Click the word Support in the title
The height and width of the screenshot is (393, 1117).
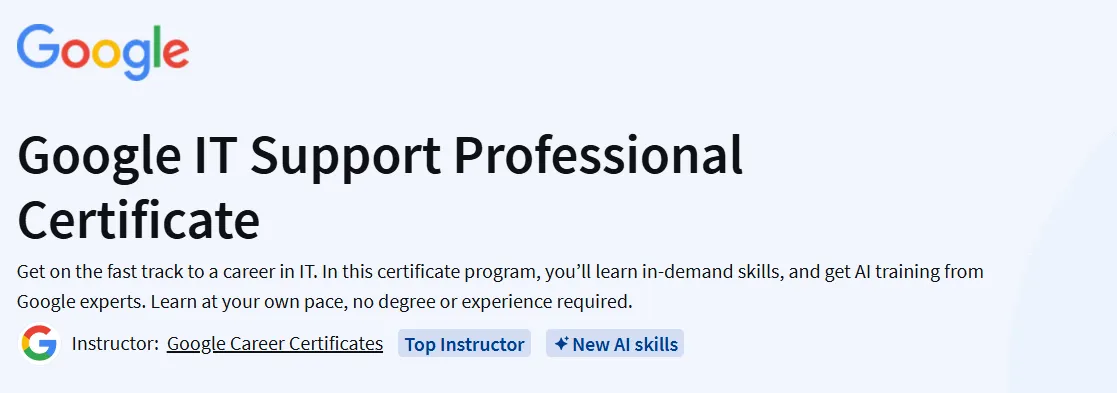pos(347,158)
